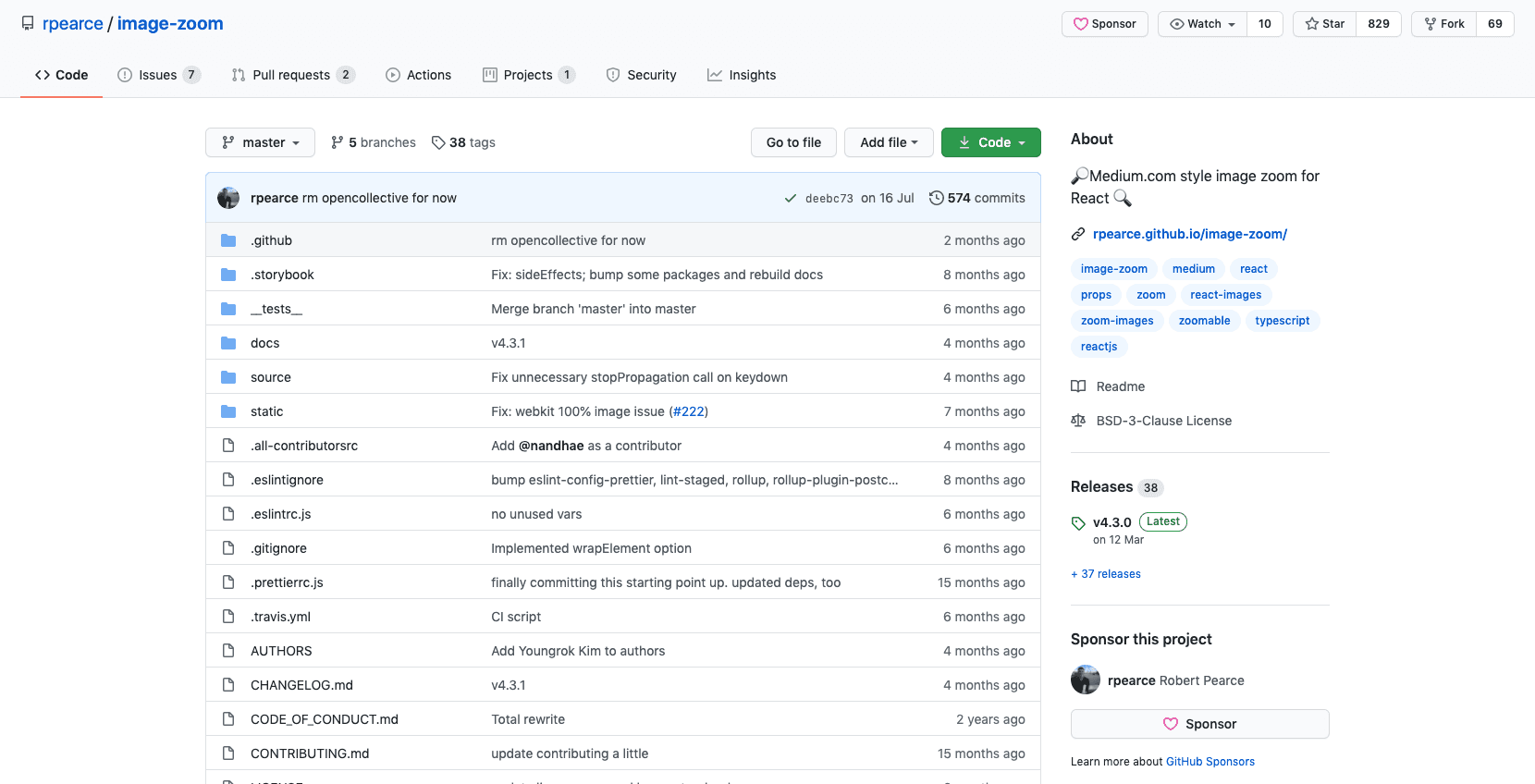Click the docs folder icon

tap(228, 343)
